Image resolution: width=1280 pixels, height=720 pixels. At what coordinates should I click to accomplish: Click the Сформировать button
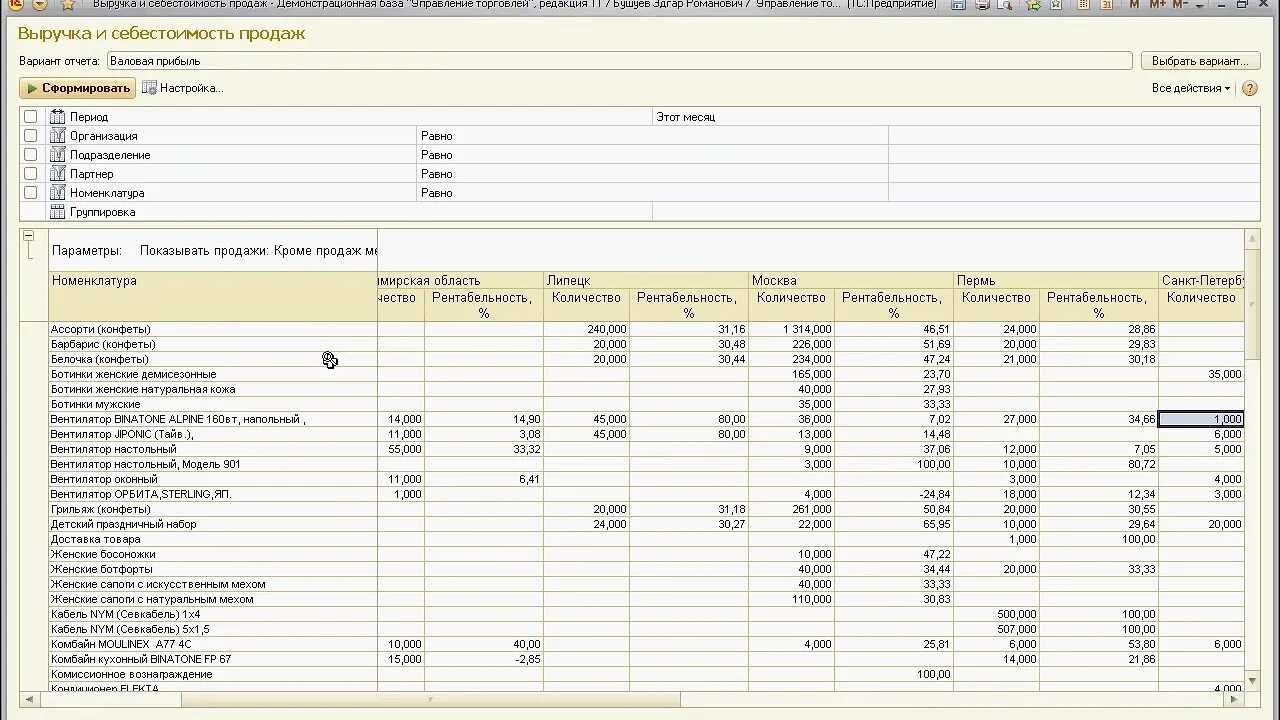[x=78, y=88]
